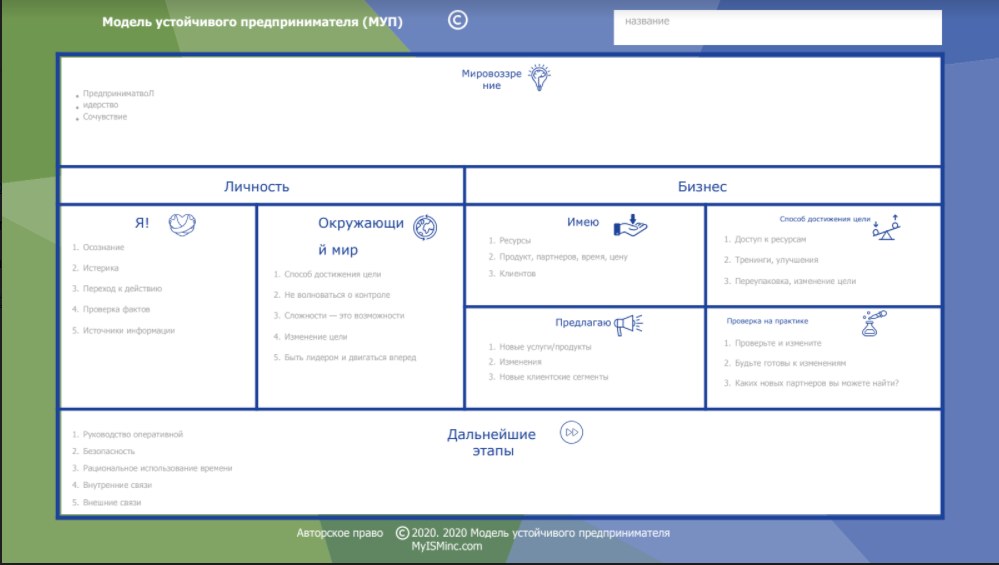Click the globe icon by Окружающий мир
This screenshot has width=999, height=565.
point(425,227)
